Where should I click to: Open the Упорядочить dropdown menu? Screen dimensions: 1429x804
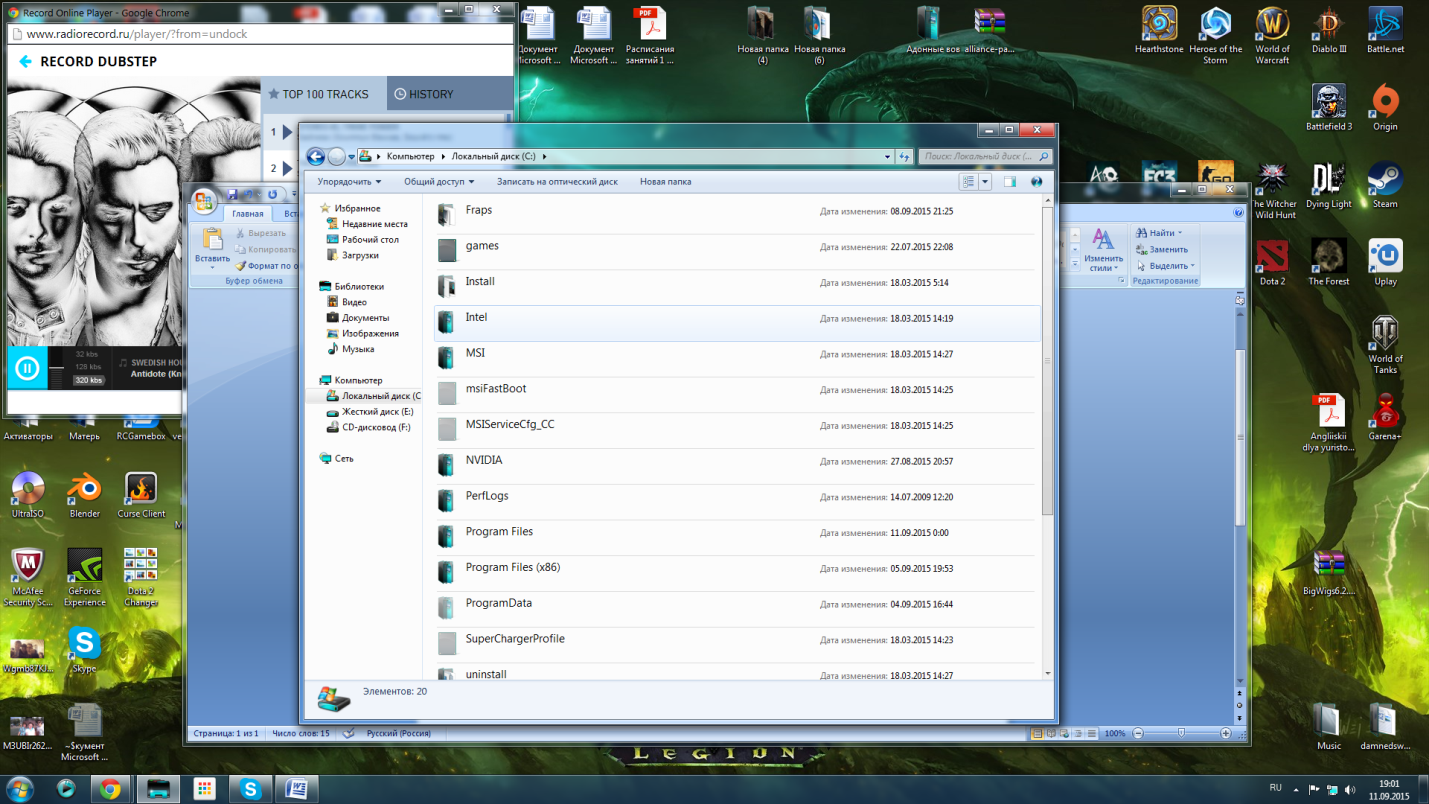coord(350,182)
